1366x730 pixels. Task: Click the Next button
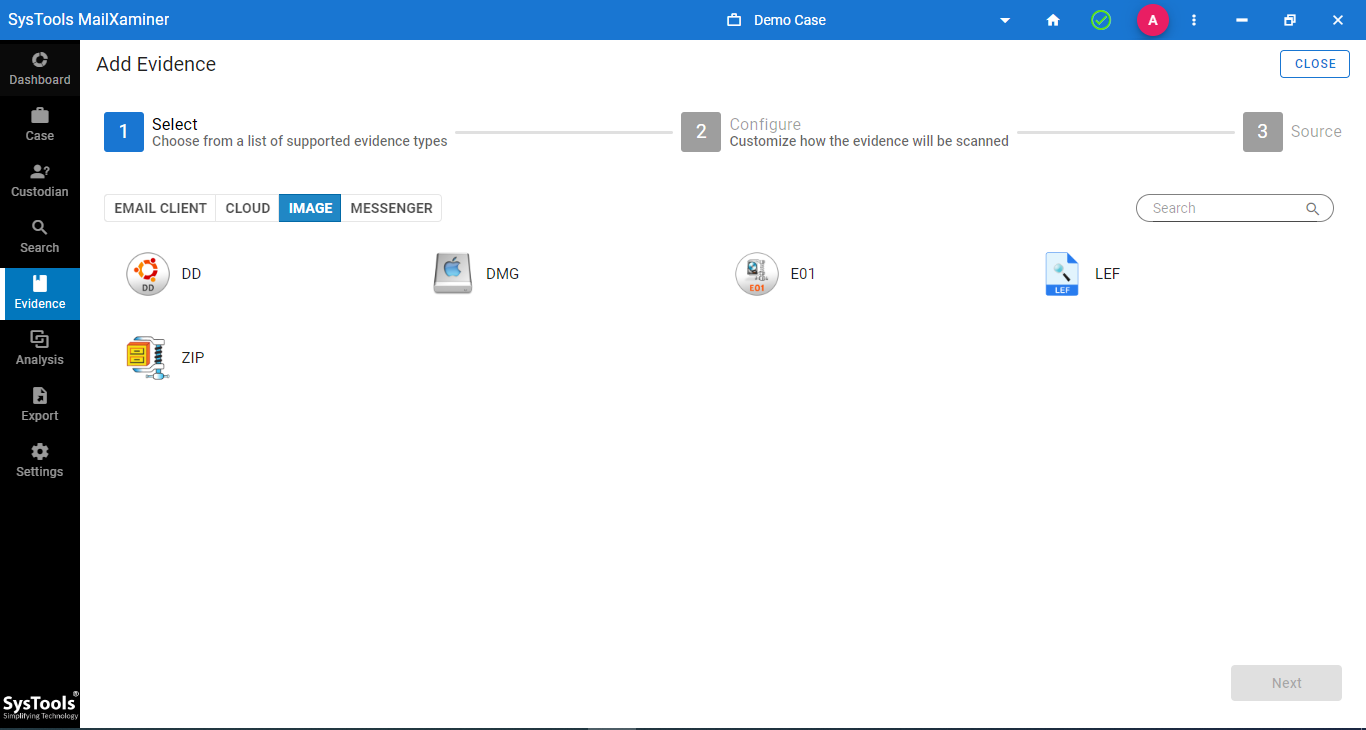(1286, 683)
